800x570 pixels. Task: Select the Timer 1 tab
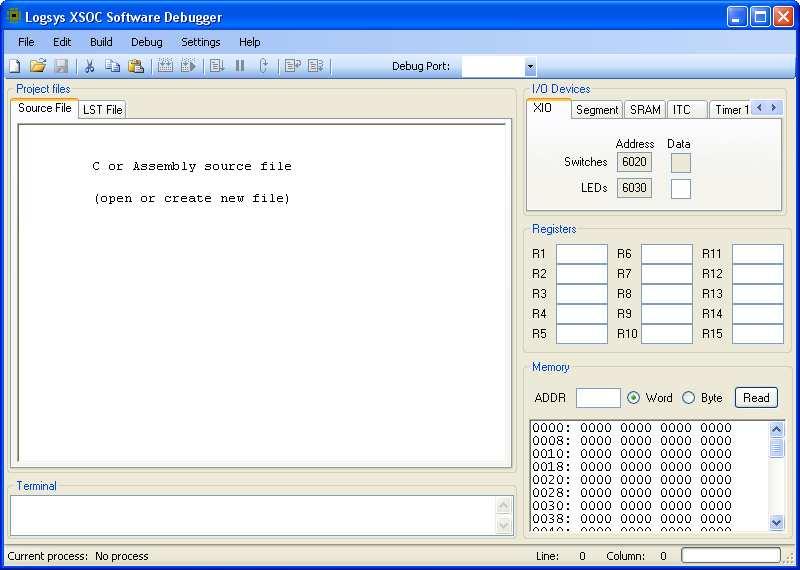(x=730, y=110)
